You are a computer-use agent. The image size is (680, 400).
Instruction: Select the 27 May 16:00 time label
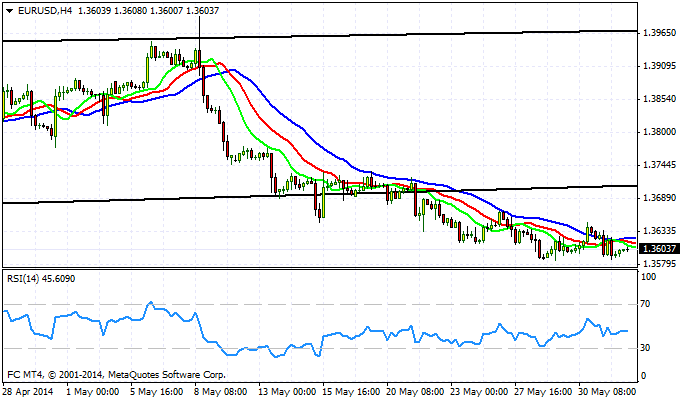(543, 392)
